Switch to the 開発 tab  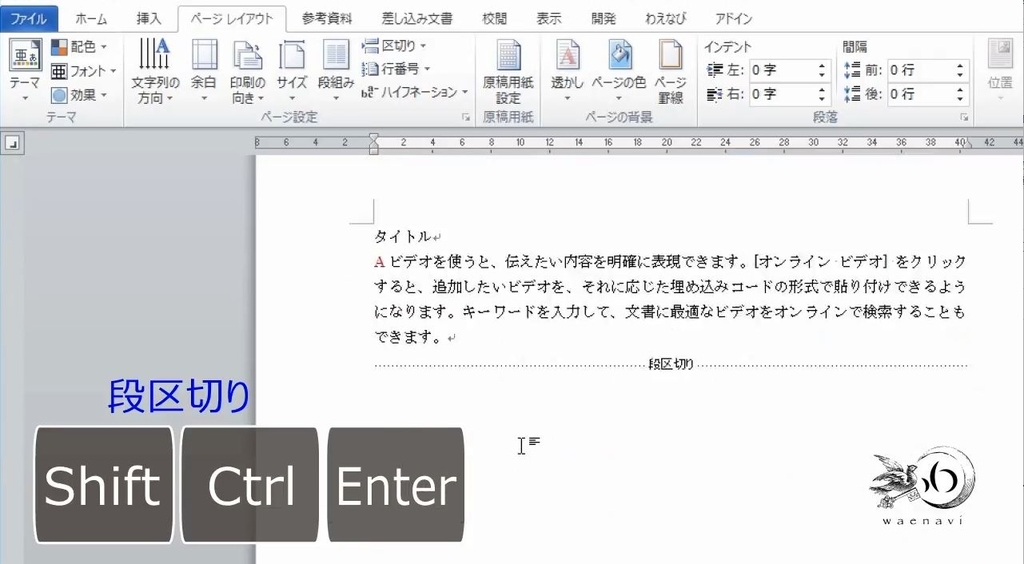click(x=603, y=18)
